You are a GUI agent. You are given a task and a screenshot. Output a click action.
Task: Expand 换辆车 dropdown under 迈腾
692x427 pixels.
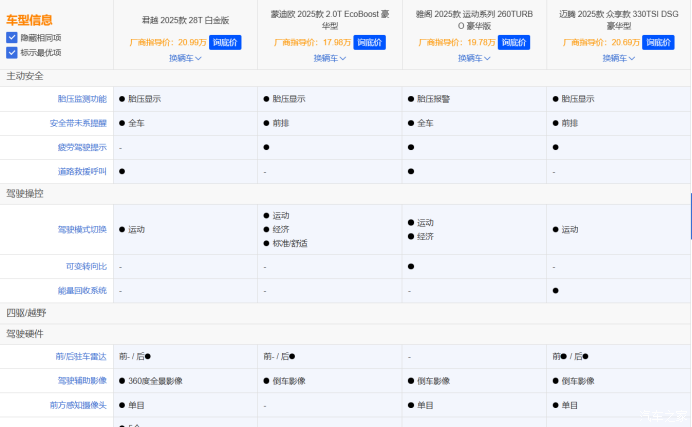point(619,58)
